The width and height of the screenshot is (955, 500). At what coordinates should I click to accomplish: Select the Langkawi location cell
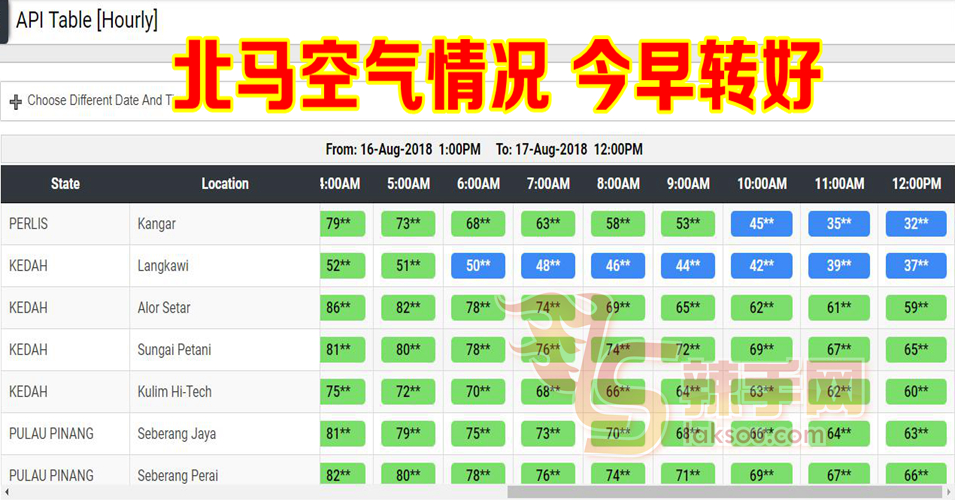tap(163, 266)
